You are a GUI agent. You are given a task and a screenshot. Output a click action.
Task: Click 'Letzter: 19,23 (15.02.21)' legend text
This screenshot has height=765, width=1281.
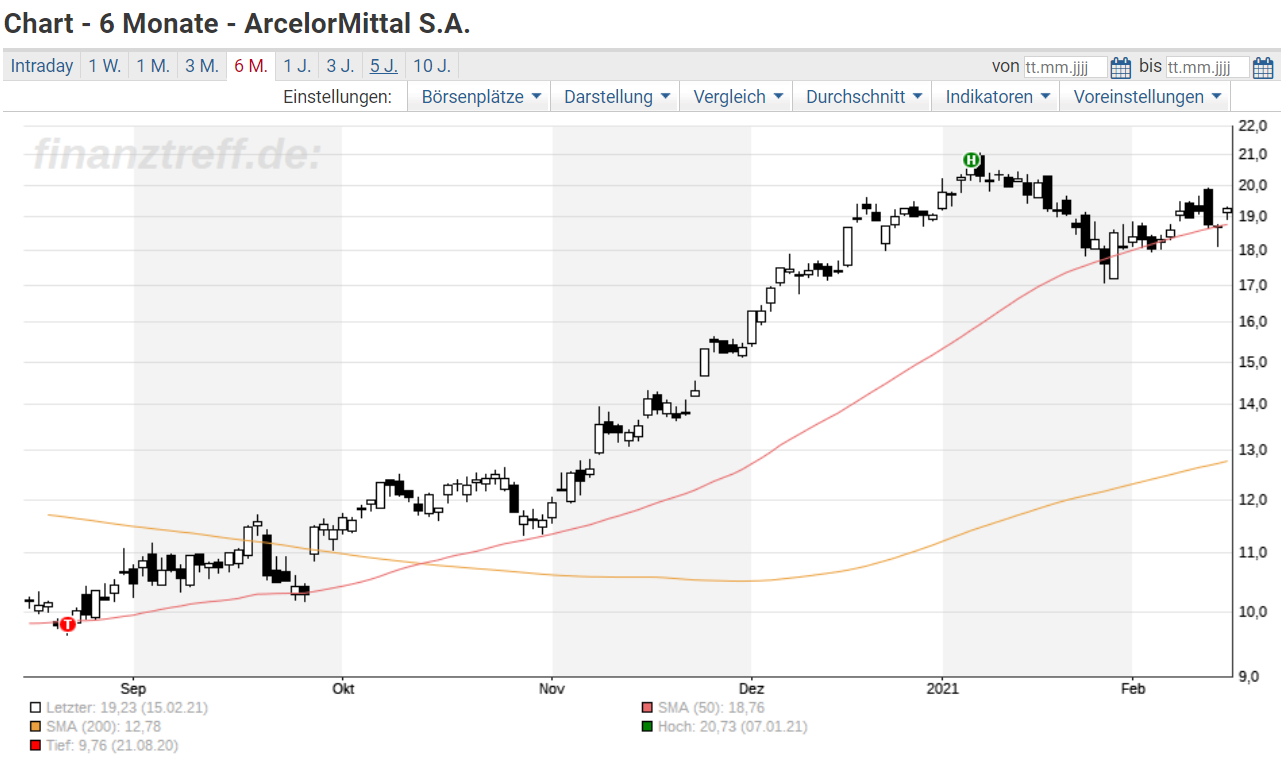(x=126, y=707)
